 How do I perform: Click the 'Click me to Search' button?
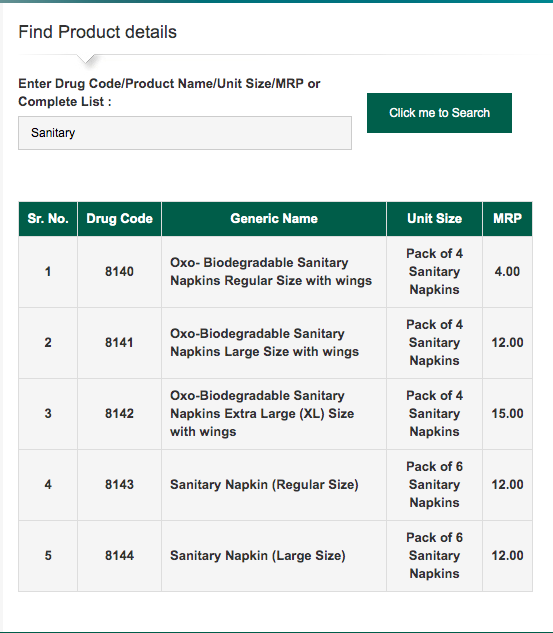pyautogui.click(x=439, y=113)
